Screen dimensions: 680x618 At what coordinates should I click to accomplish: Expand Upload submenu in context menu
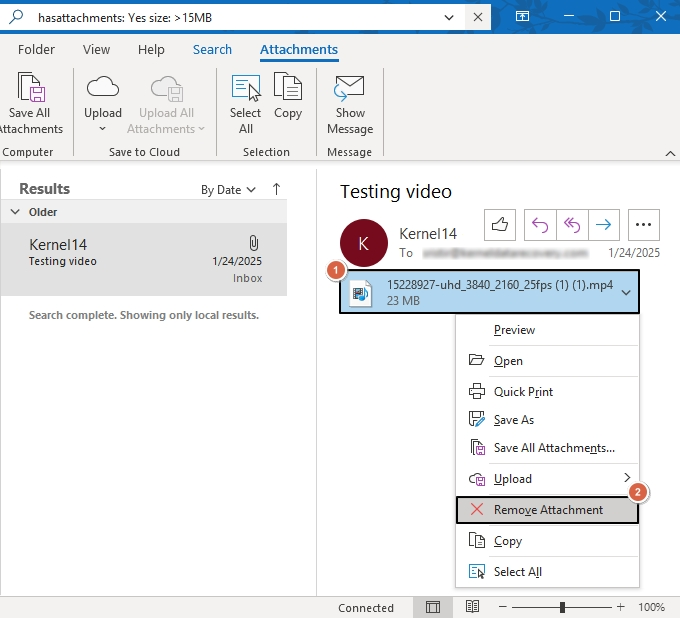(627, 478)
